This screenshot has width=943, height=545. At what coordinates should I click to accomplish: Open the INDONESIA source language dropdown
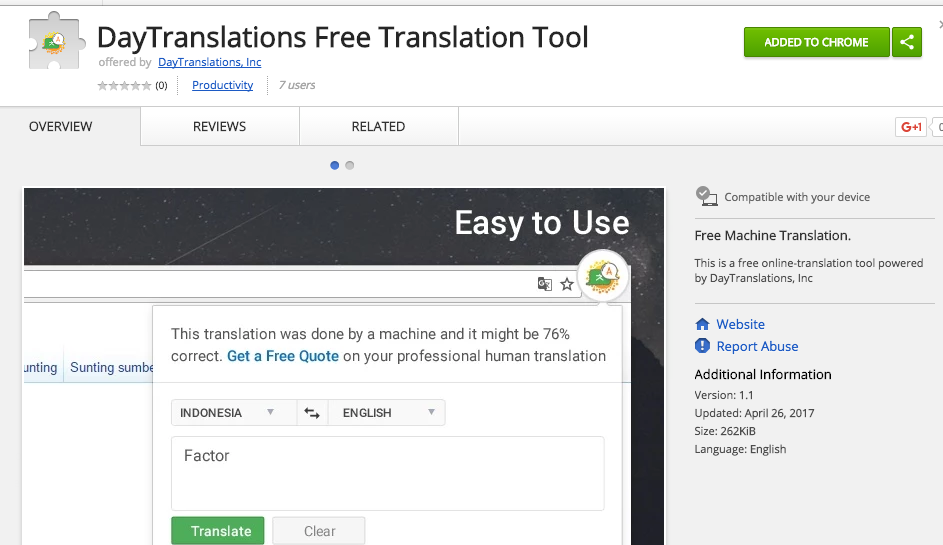234,413
